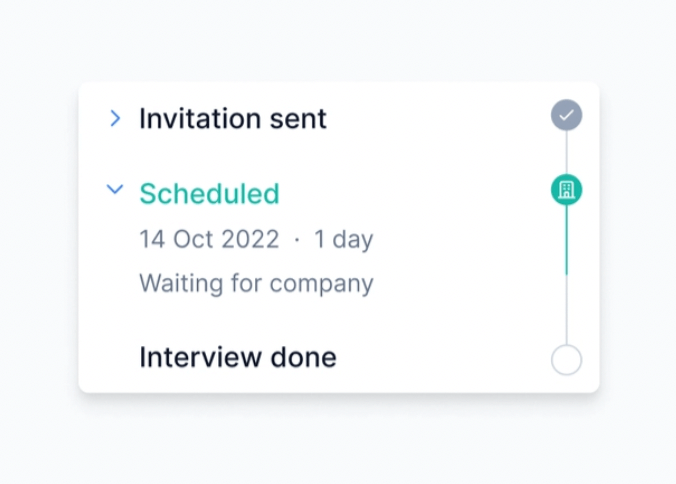Click gray connector line above empty circle
676x484 pixels.
[566, 310]
